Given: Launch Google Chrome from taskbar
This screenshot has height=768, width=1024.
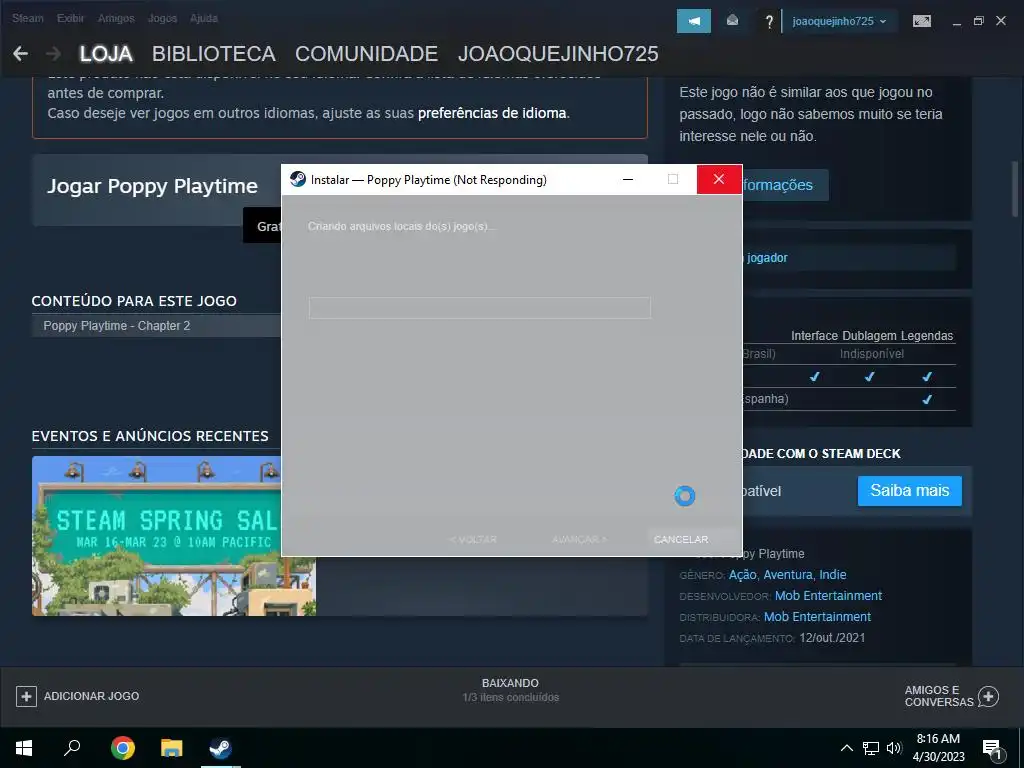Looking at the screenshot, I should click(123, 748).
